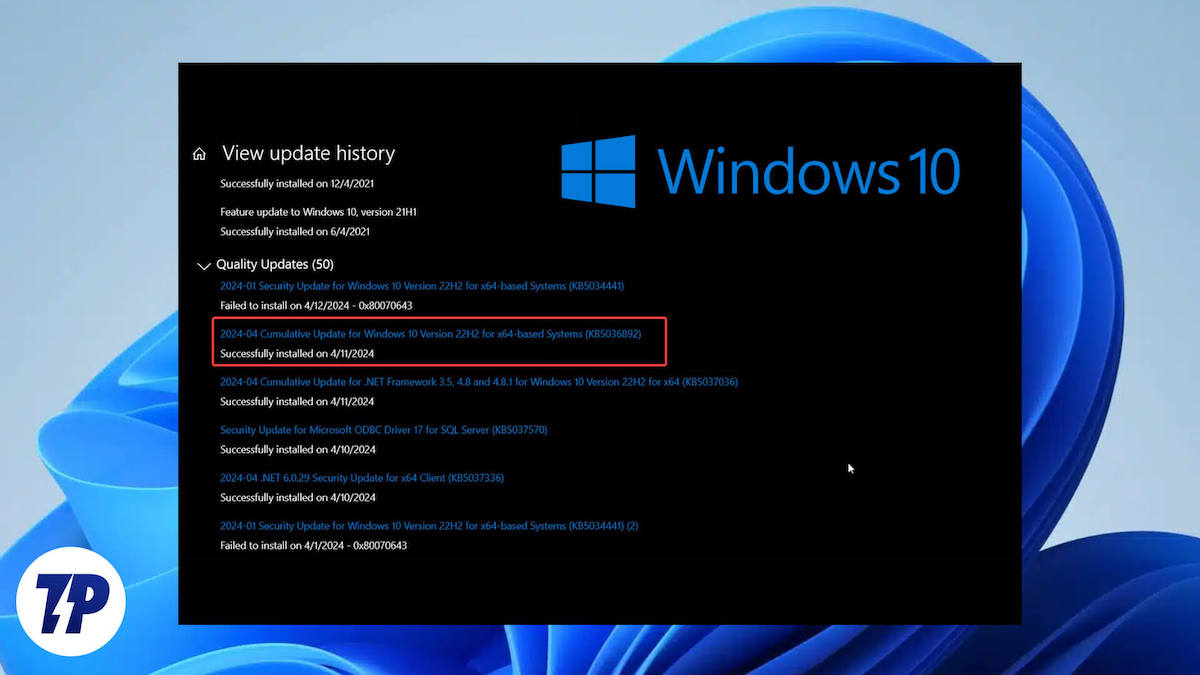Open the .NET Framework KB5037036 update link
The height and width of the screenshot is (675, 1200).
pyautogui.click(x=479, y=381)
